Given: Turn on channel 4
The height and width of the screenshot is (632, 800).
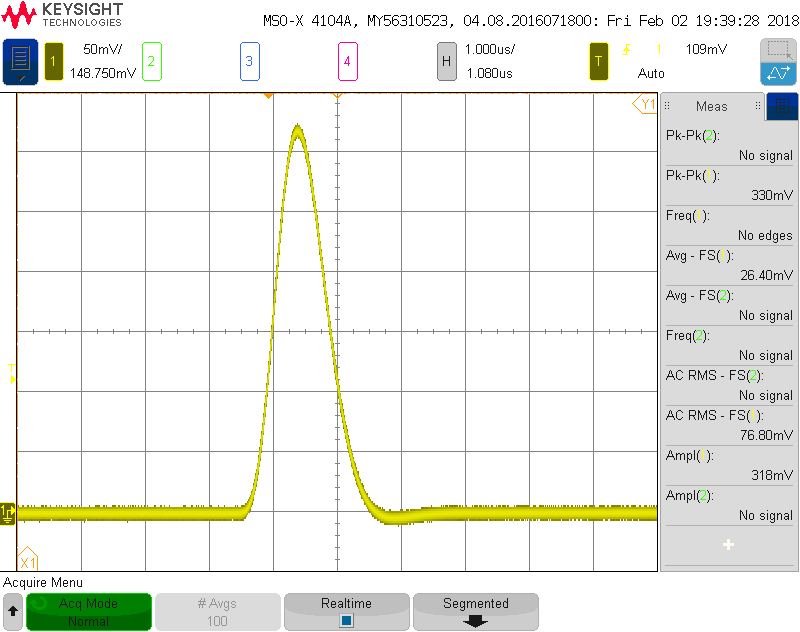Looking at the screenshot, I should pos(347,62).
